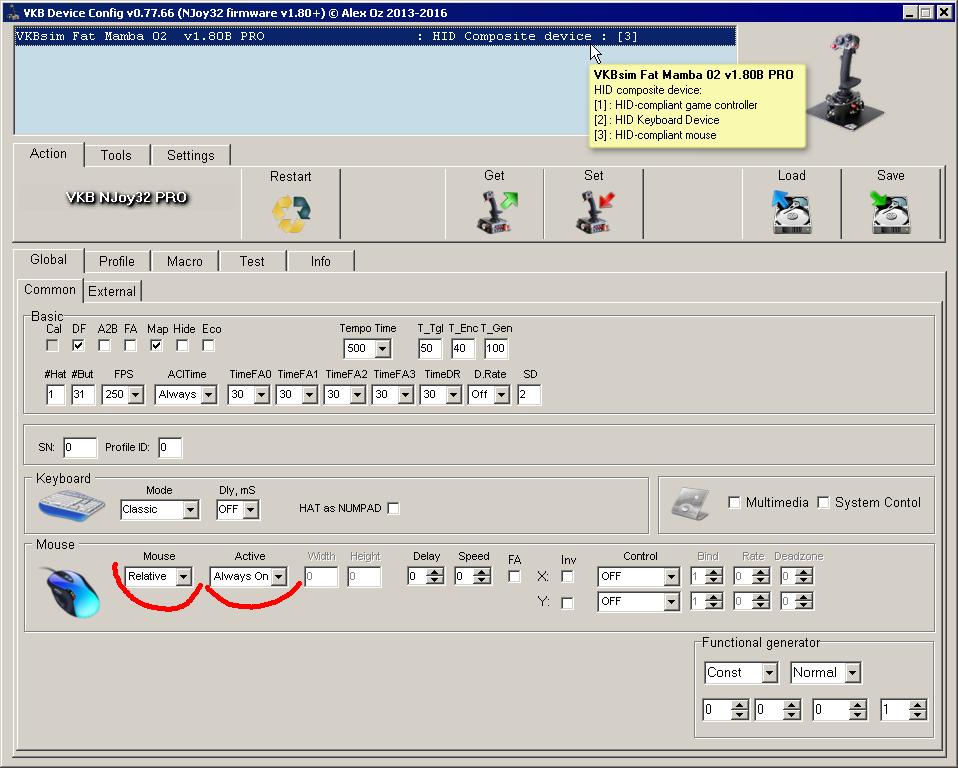Check HAT as NUMPAD option
Image resolution: width=958 pixels, height=768 pixels.
393,508
